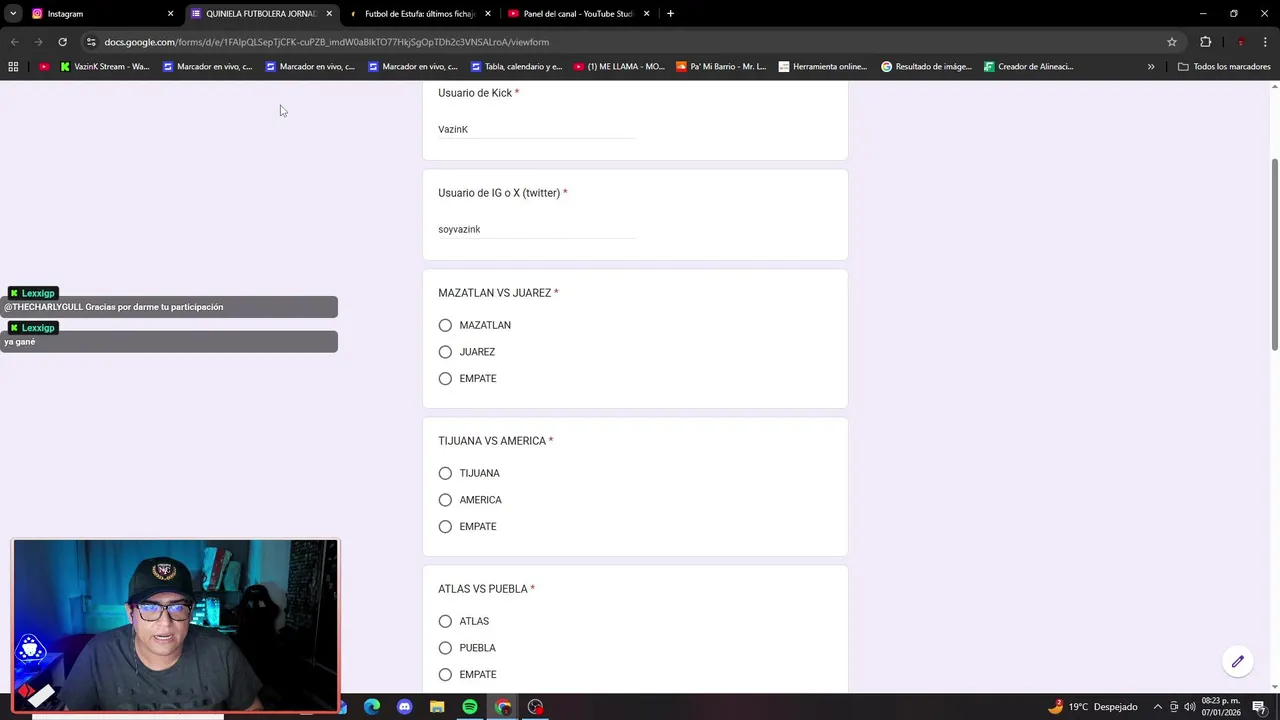Screen dimensions: 1280x720
Task: Open the Chrome extensions puzzle icon
Action: point(1205,42)
